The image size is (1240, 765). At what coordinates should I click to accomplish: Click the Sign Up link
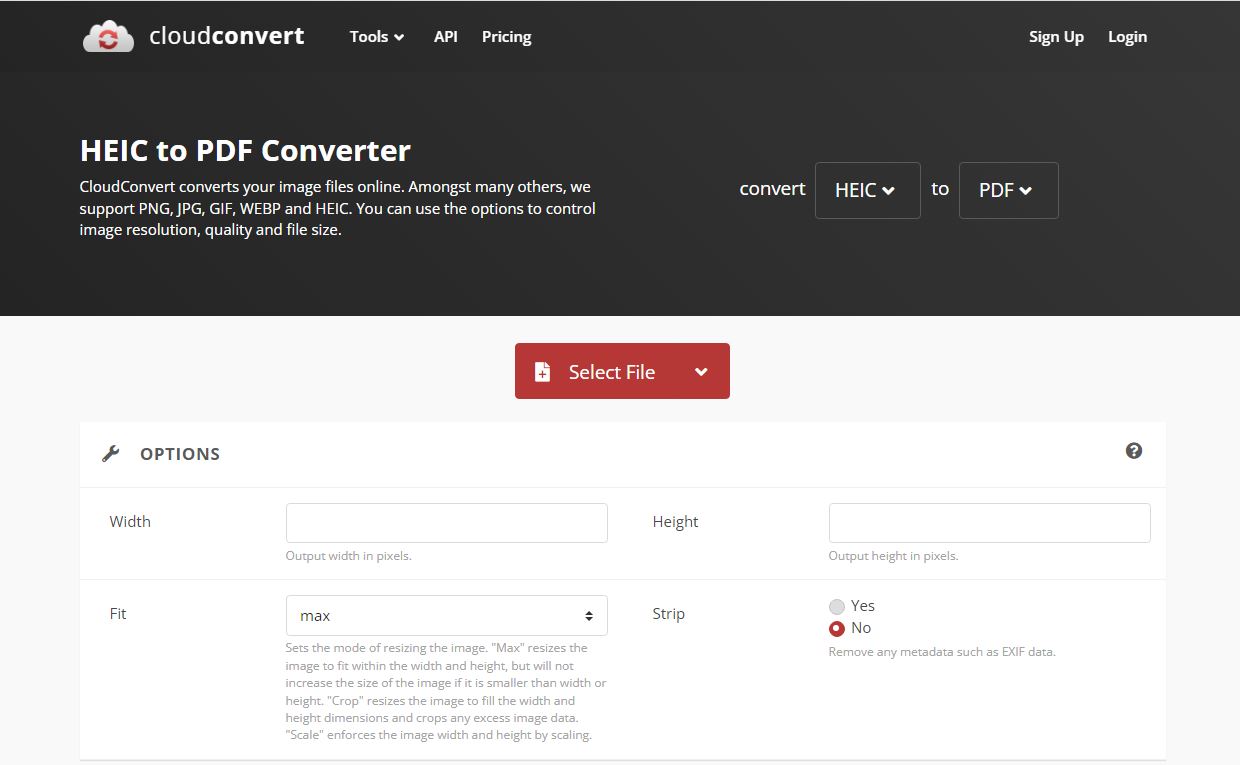[1056, 37]
